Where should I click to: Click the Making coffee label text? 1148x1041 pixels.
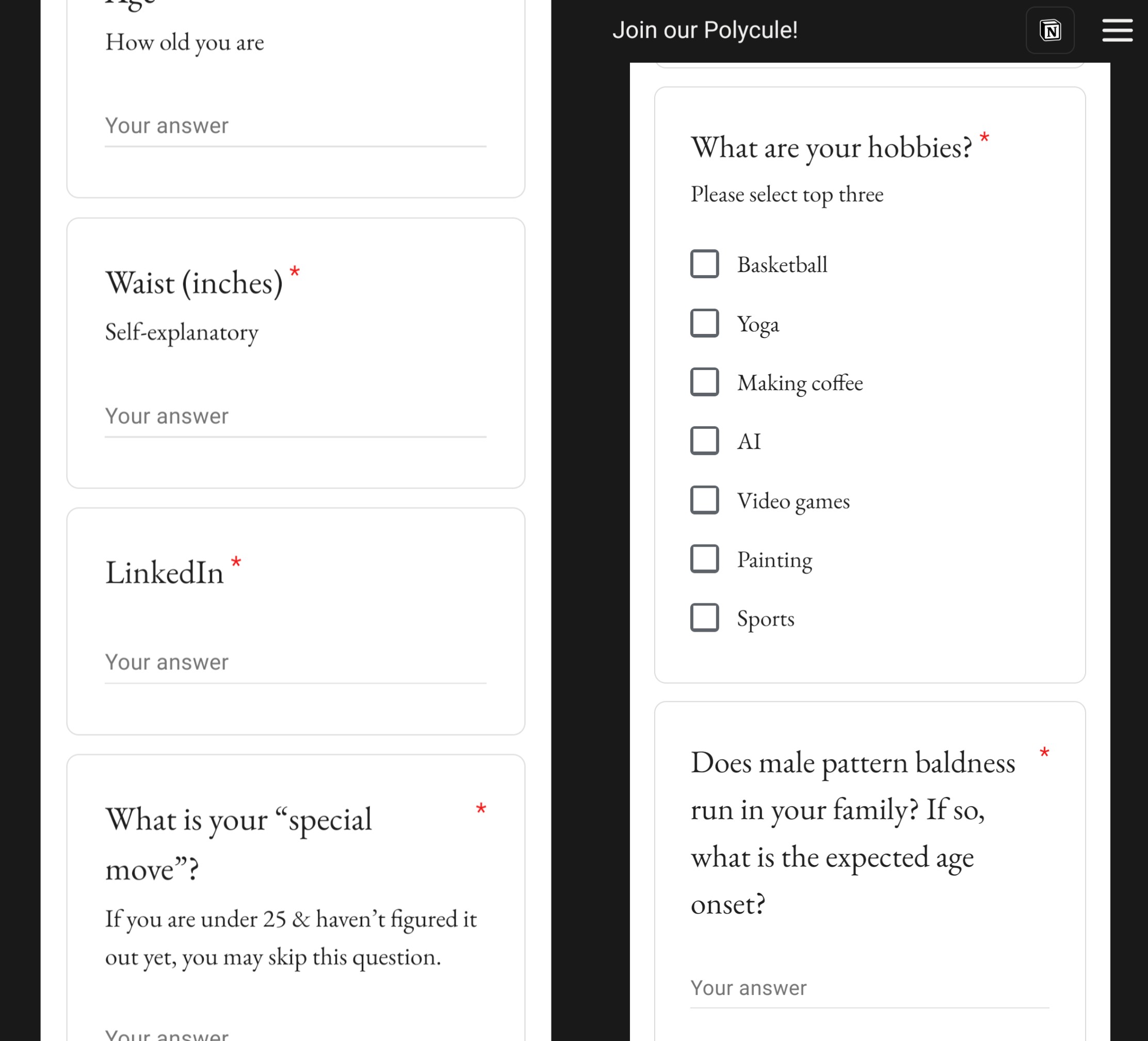pyautogui.click(x=800, y=382)
